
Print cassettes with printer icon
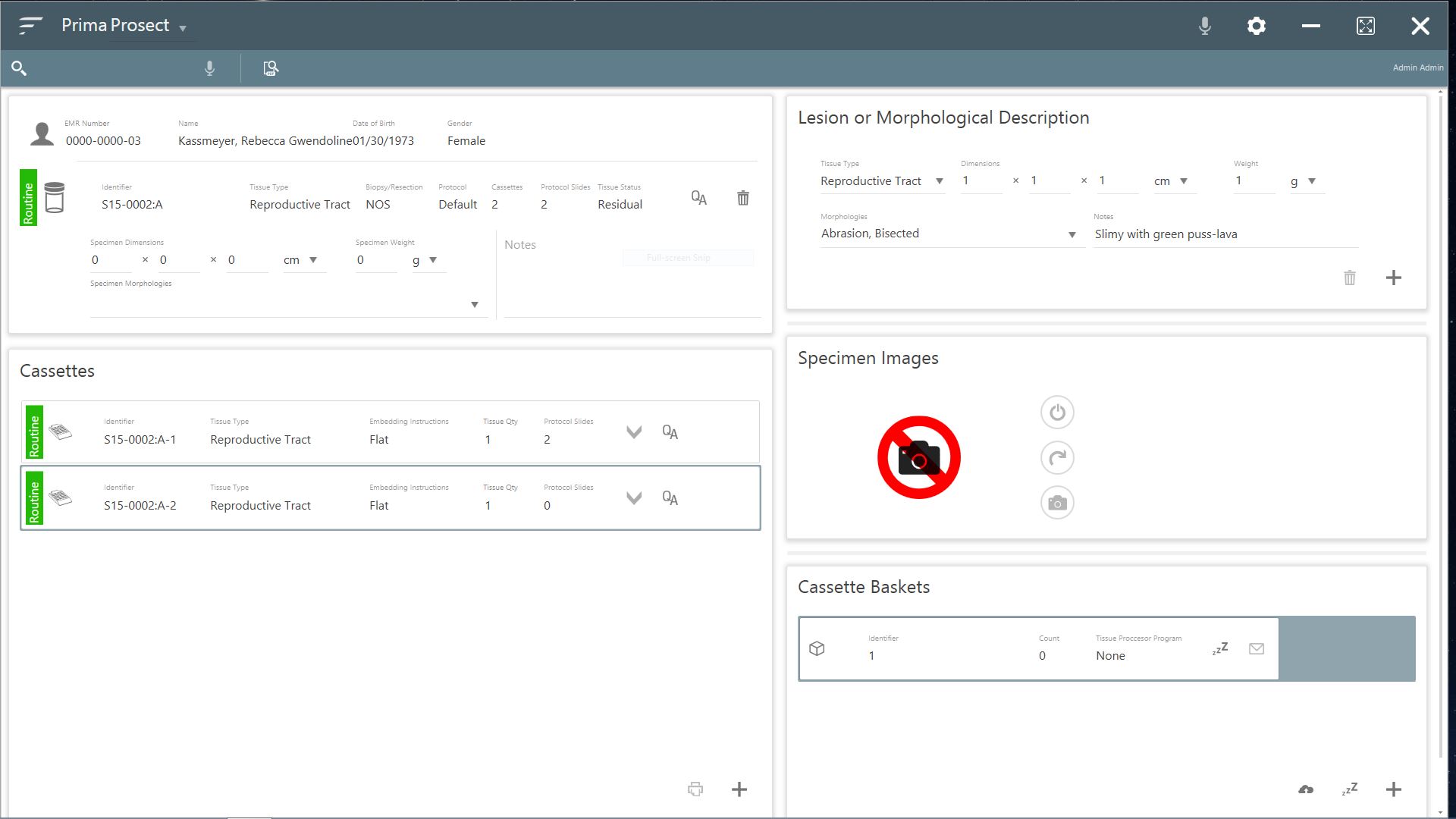coord(695,789)
